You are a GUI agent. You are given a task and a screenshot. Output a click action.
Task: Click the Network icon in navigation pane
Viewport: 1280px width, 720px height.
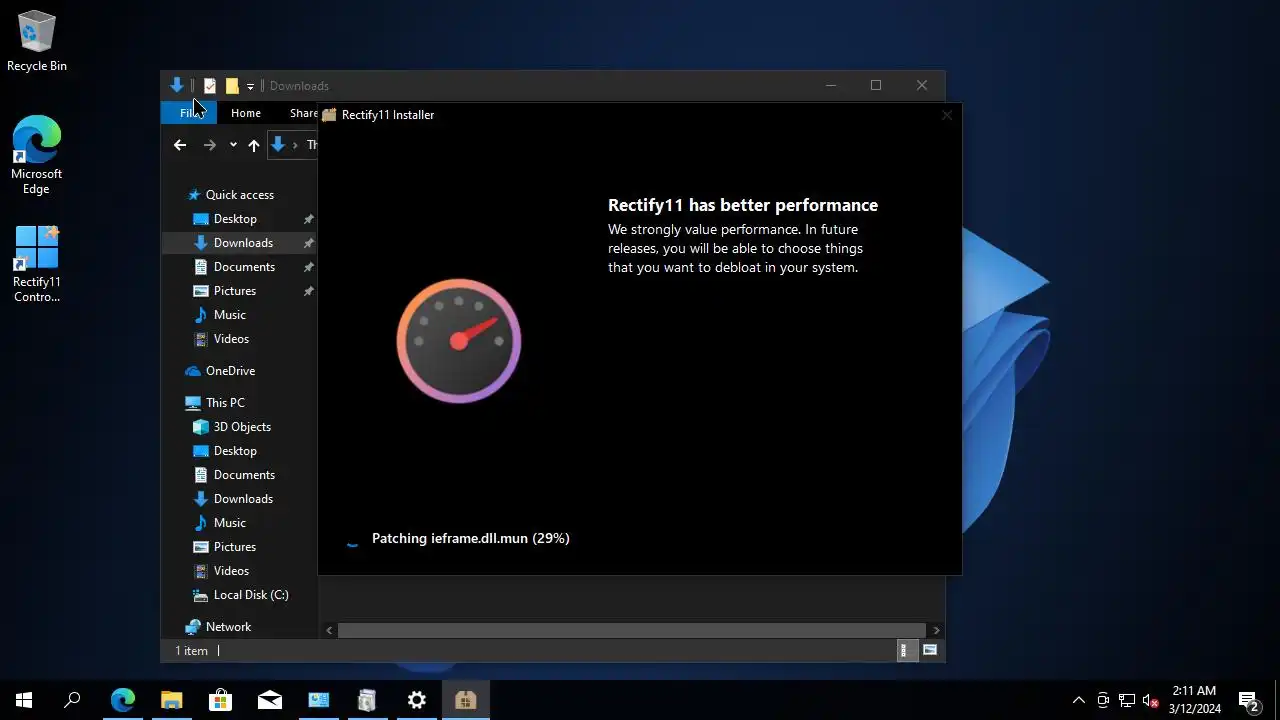tap(193, 627)
